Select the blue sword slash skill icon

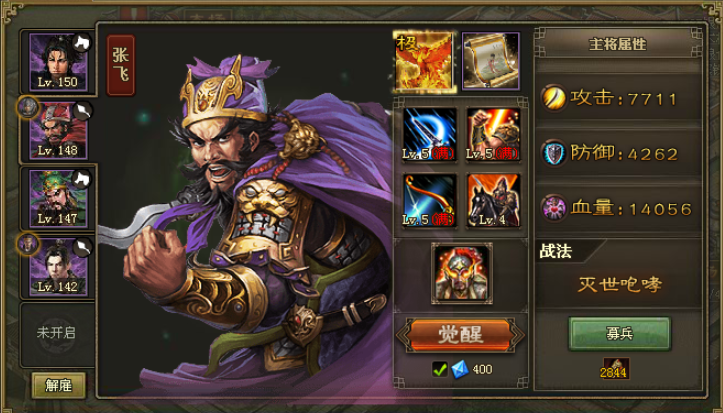(429, 135)
